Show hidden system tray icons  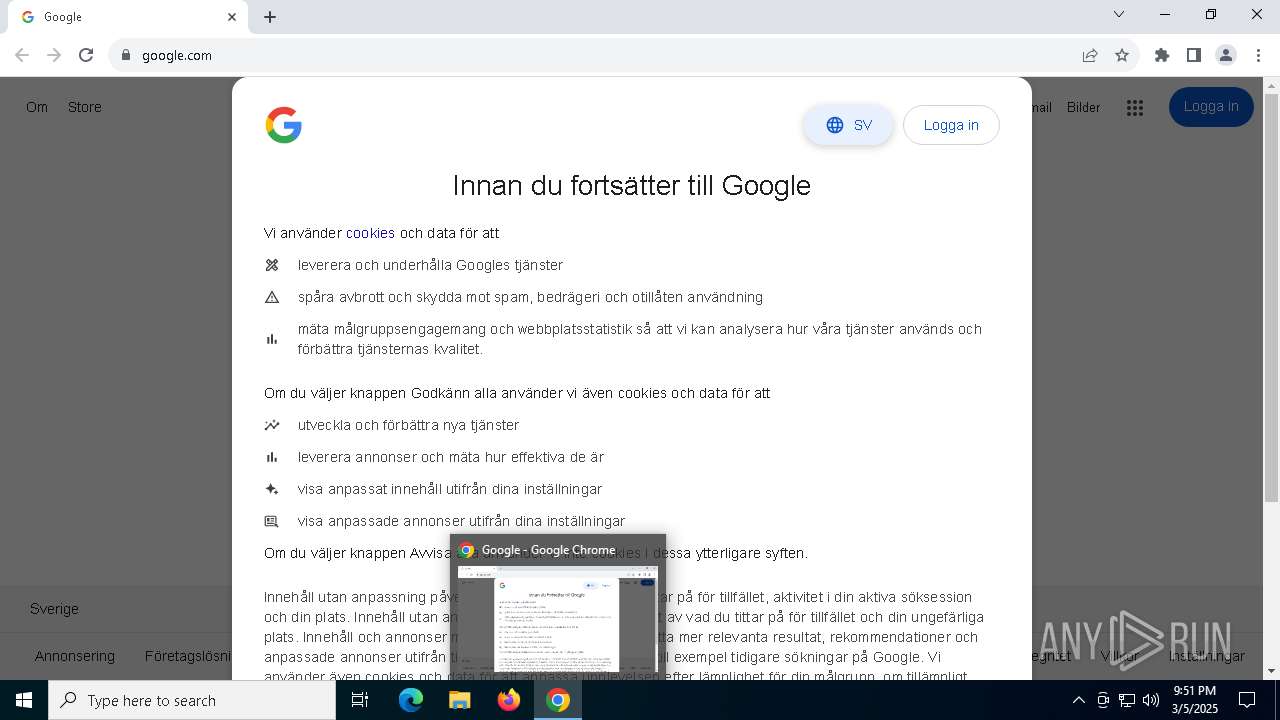(1078, 700)
